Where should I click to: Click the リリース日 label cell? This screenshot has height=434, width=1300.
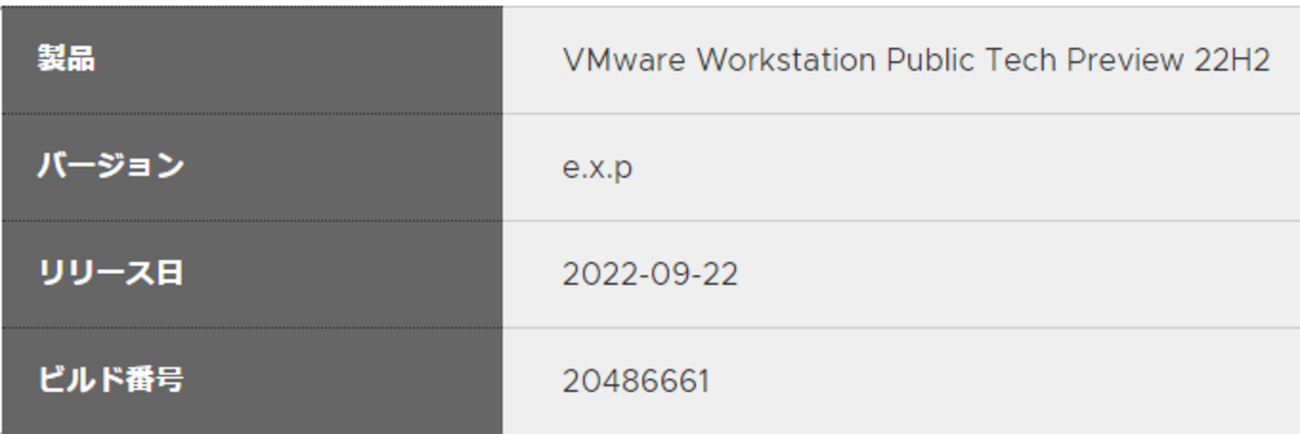coord(251,274)
